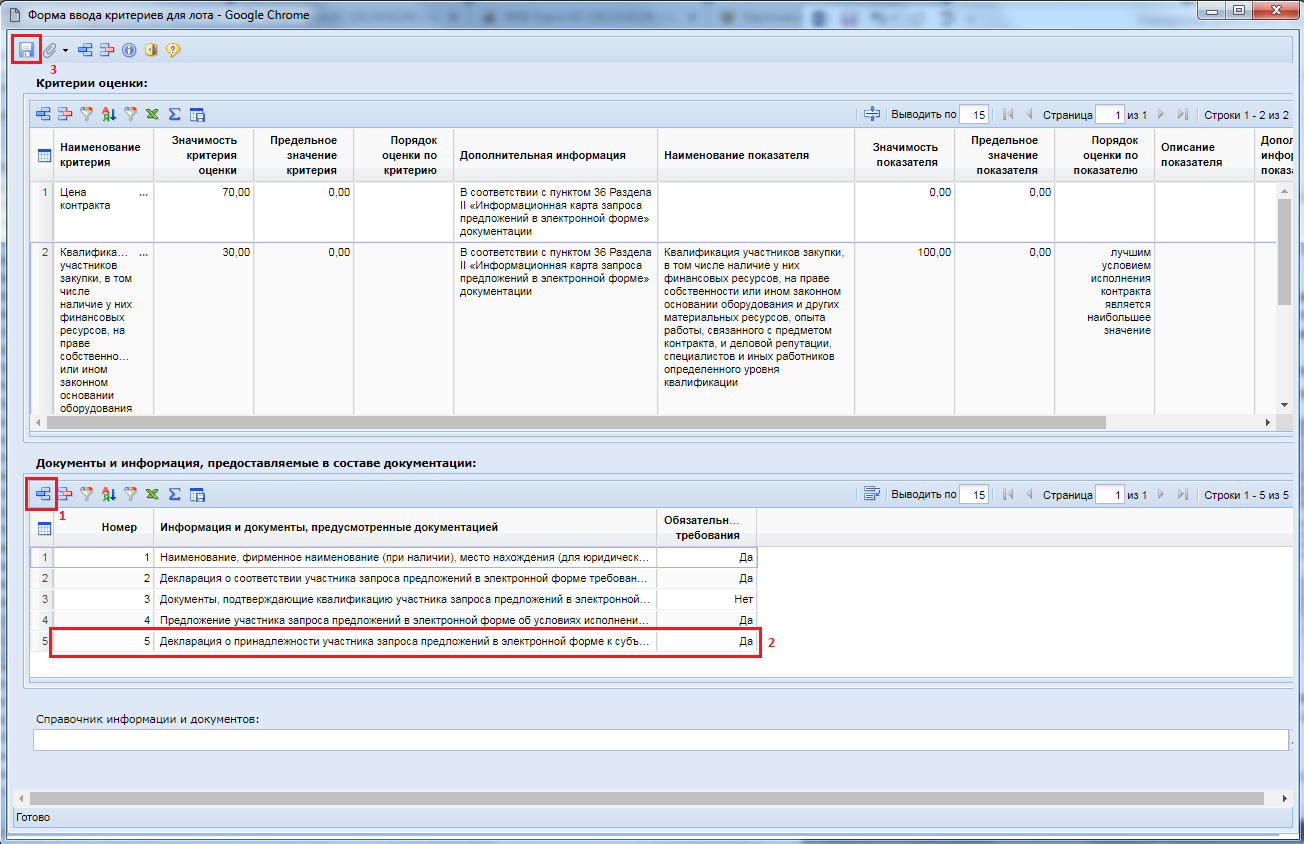Click the Выводить по field in documents grid
This screenshot has height=844, width=1304.
[x=974, y=494]
